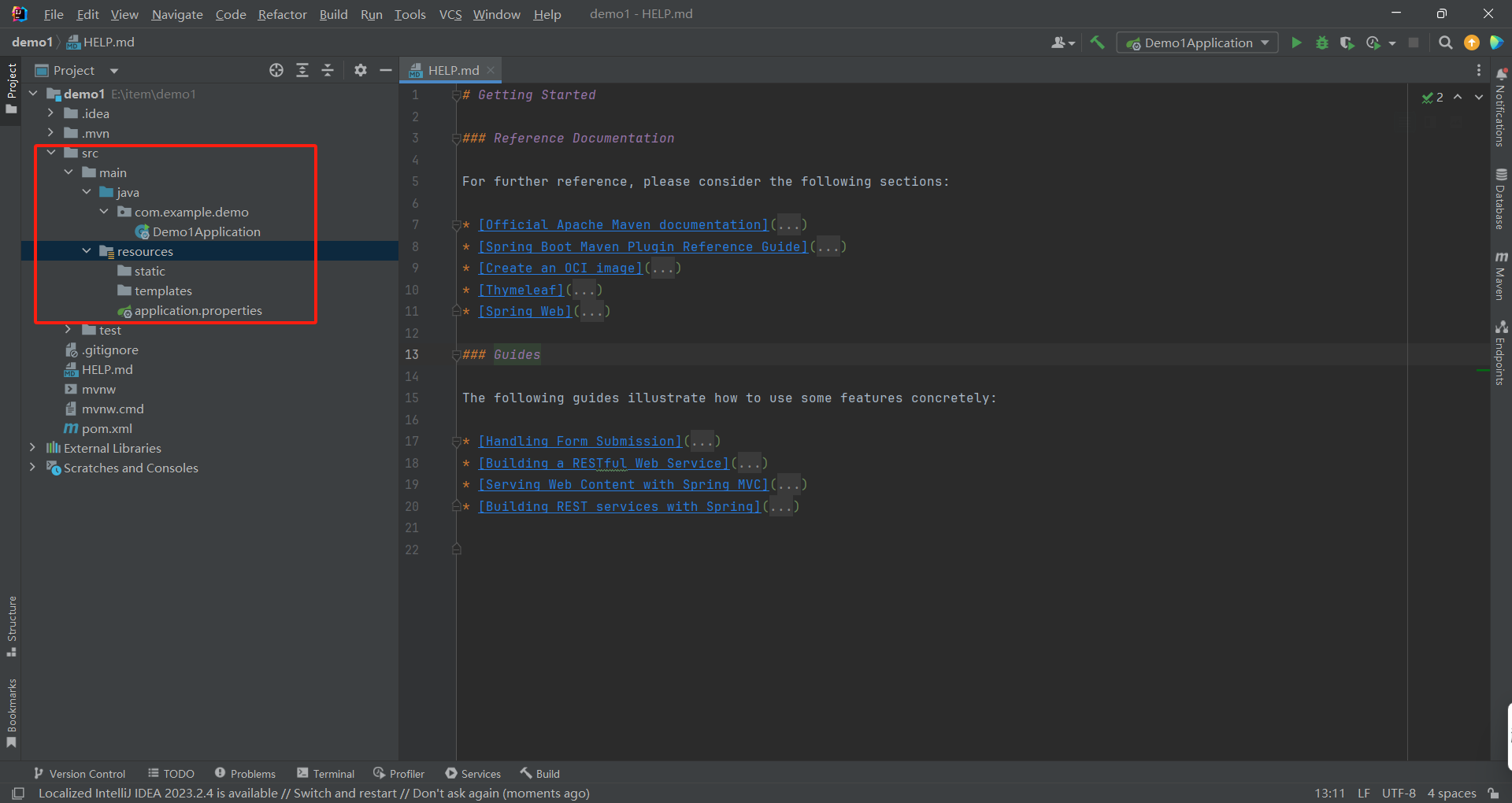Click the Handling Form Submission link
Image resolution: width=1512 pixels, height=803 pixels.
(x=580, y=442)
